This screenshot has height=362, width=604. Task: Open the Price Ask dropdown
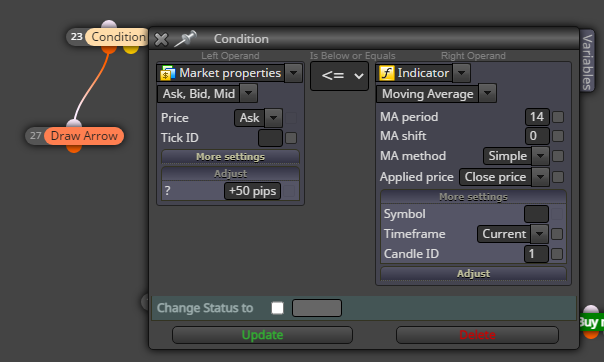click(x=273, y=118)
